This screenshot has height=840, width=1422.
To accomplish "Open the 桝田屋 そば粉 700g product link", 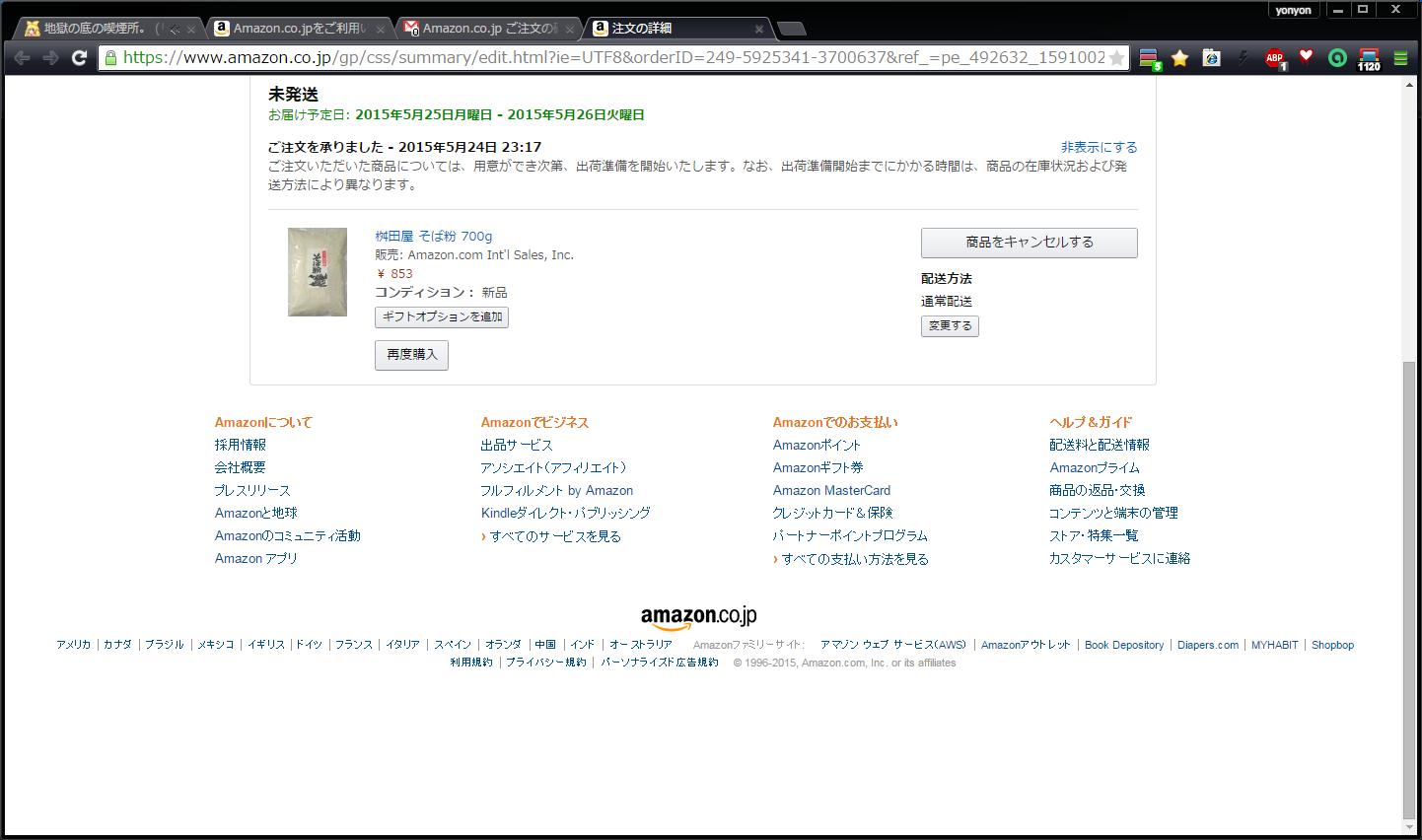I will tap(433, 236).
